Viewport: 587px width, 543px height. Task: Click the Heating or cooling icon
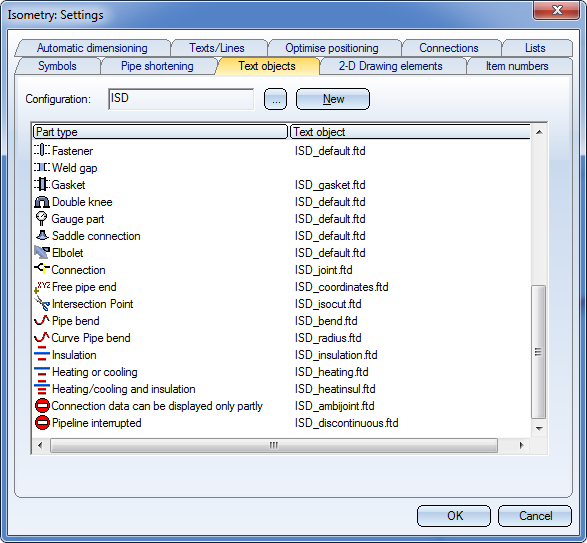[x=42, y=371]
